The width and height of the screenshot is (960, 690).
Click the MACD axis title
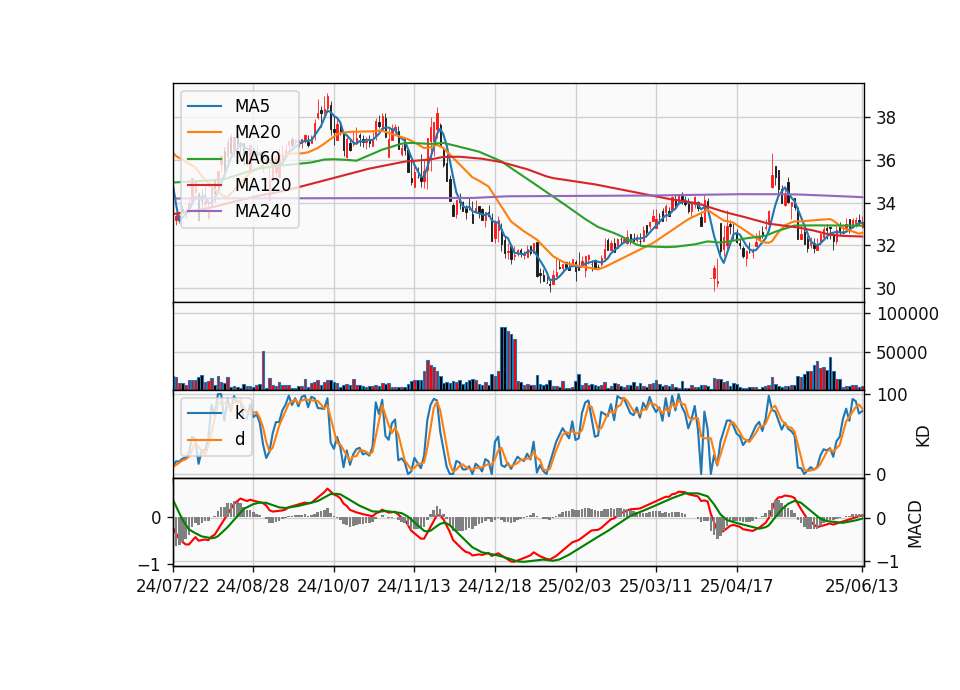pyautogui.click(x=915, y=524)
